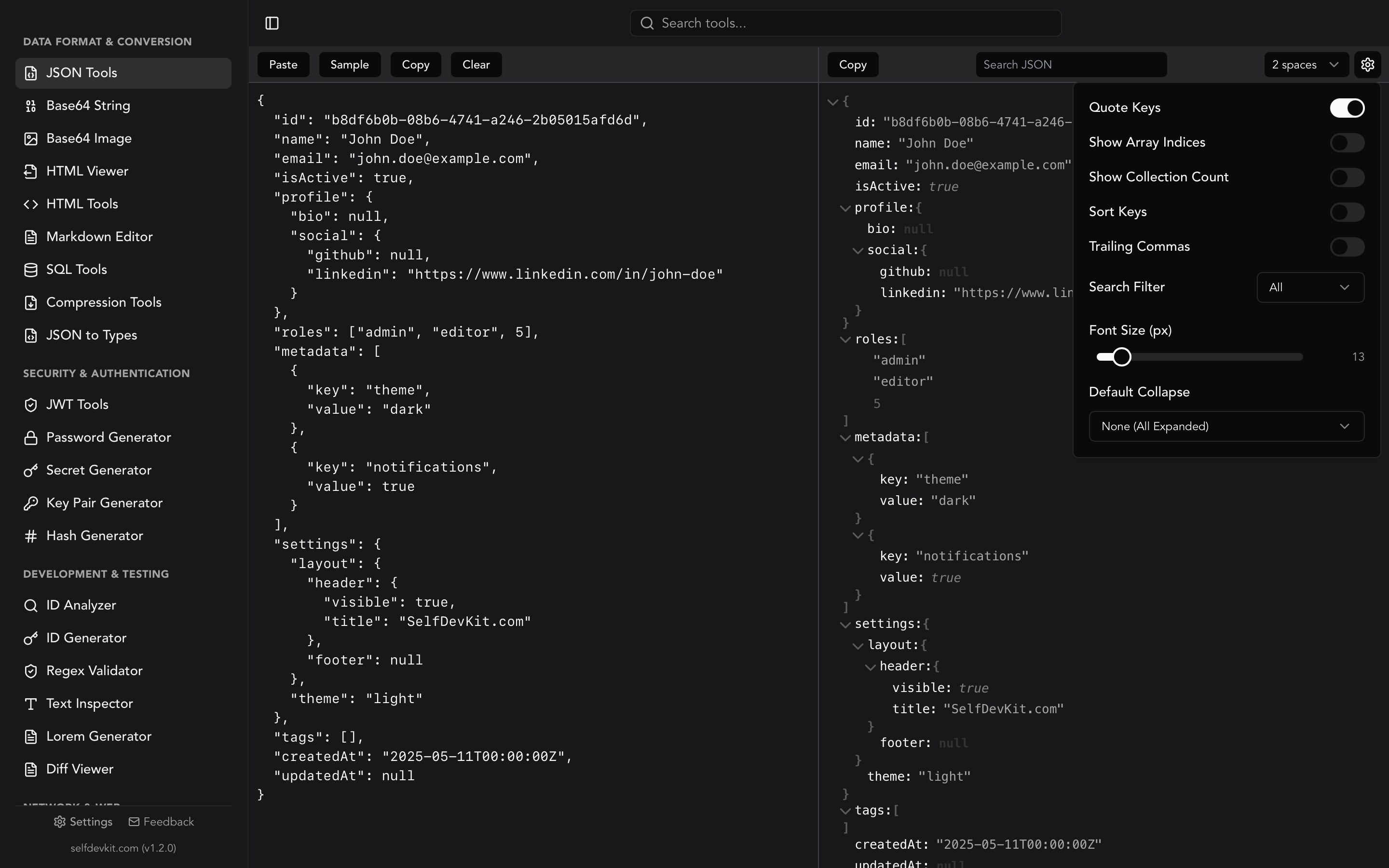Disable the Quote Keys toggle
This screenshot has width=1389, height=868.
(1346, 108)
